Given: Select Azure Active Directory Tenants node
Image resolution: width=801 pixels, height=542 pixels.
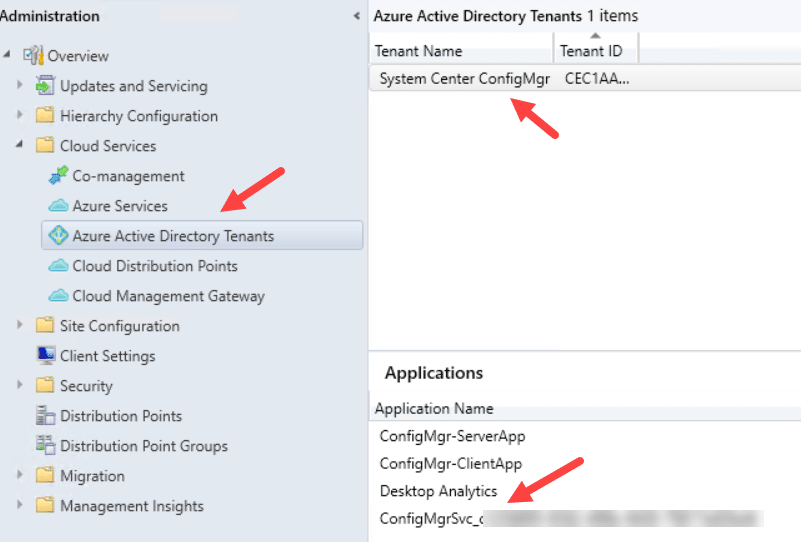Looking at the screenshot, I should click(202, 235).
